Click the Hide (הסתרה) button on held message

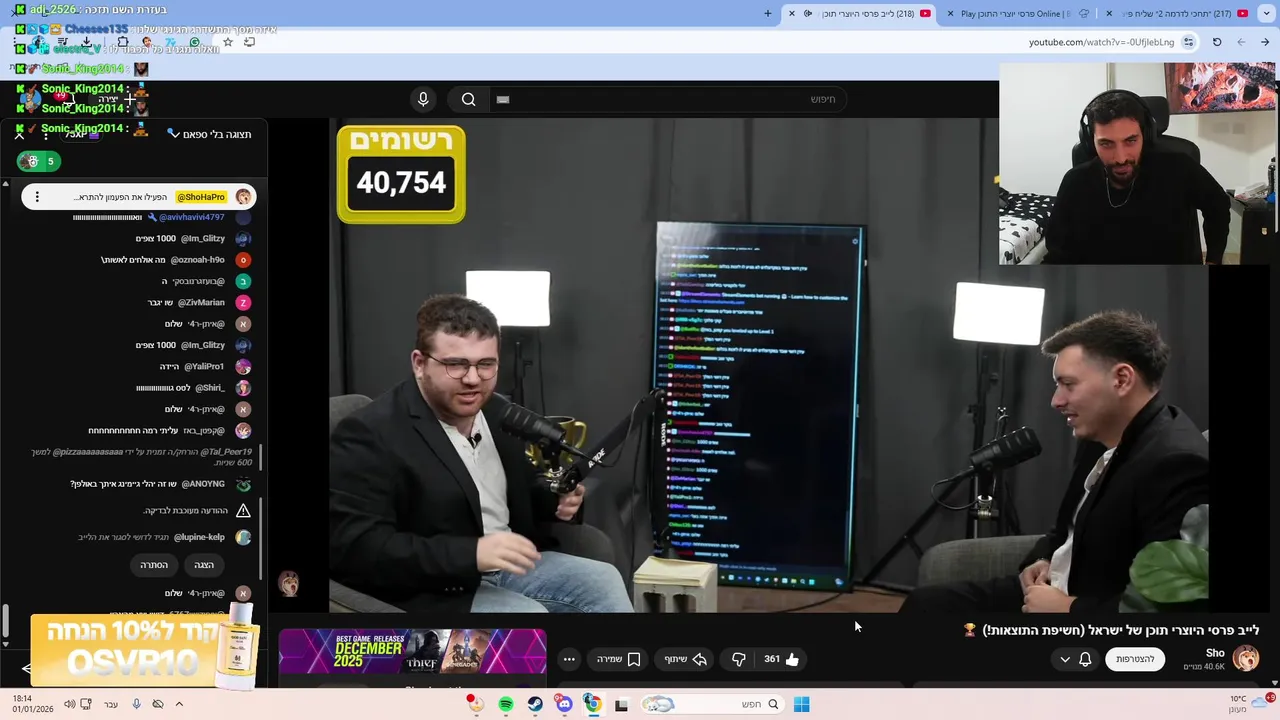pos(154,565)
